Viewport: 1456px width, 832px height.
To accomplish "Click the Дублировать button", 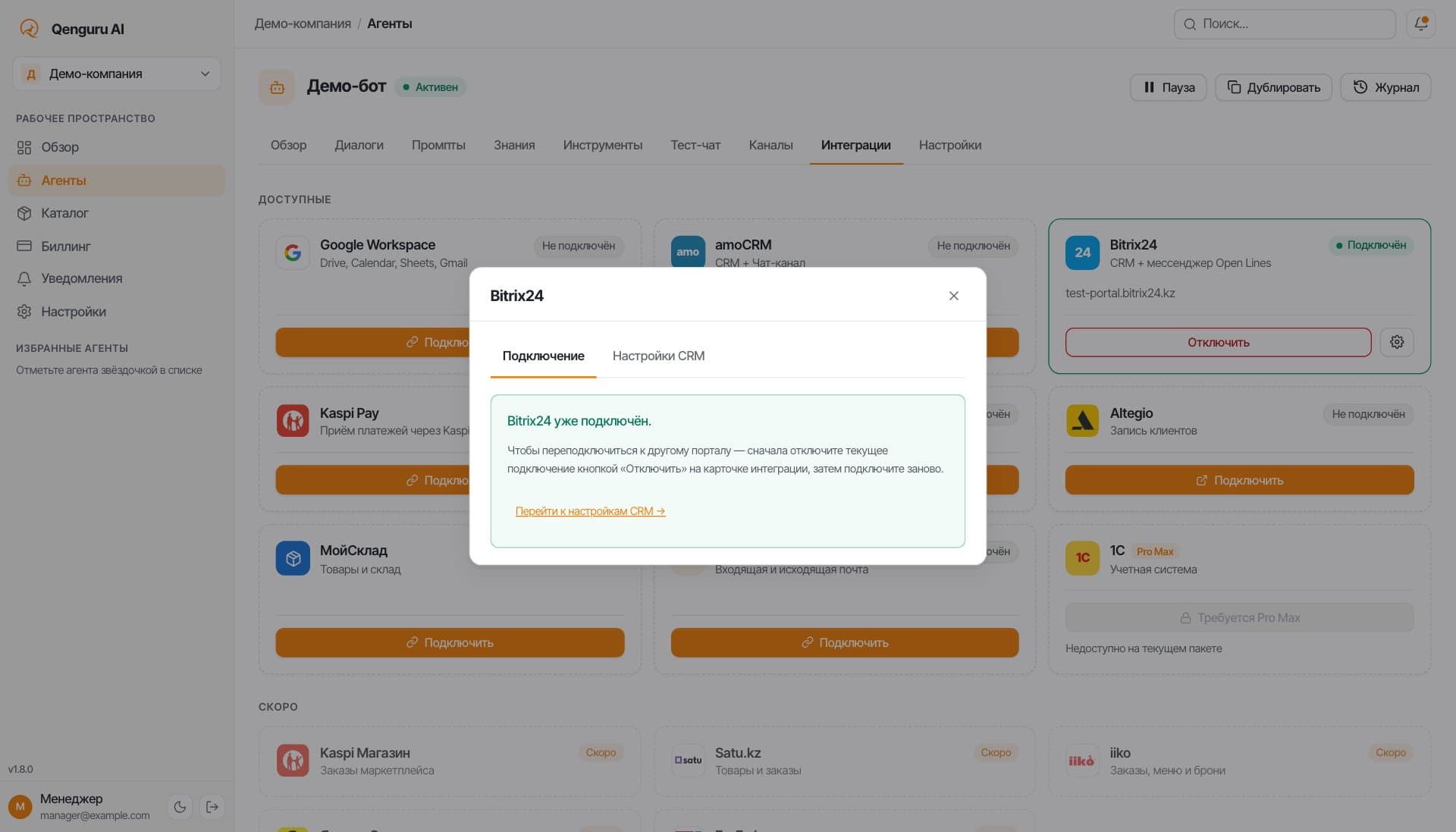I will click(x=1274, y=87).
